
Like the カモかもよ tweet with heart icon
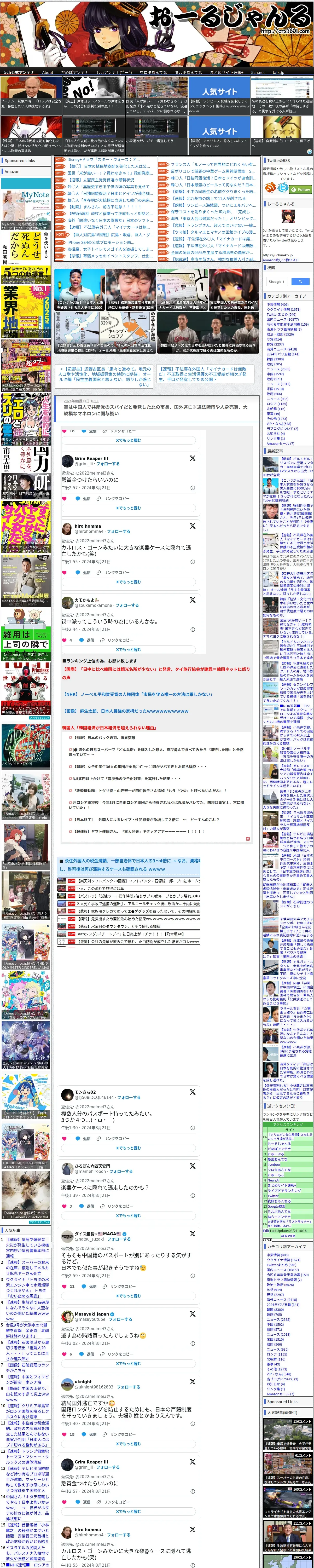[65, 640]
